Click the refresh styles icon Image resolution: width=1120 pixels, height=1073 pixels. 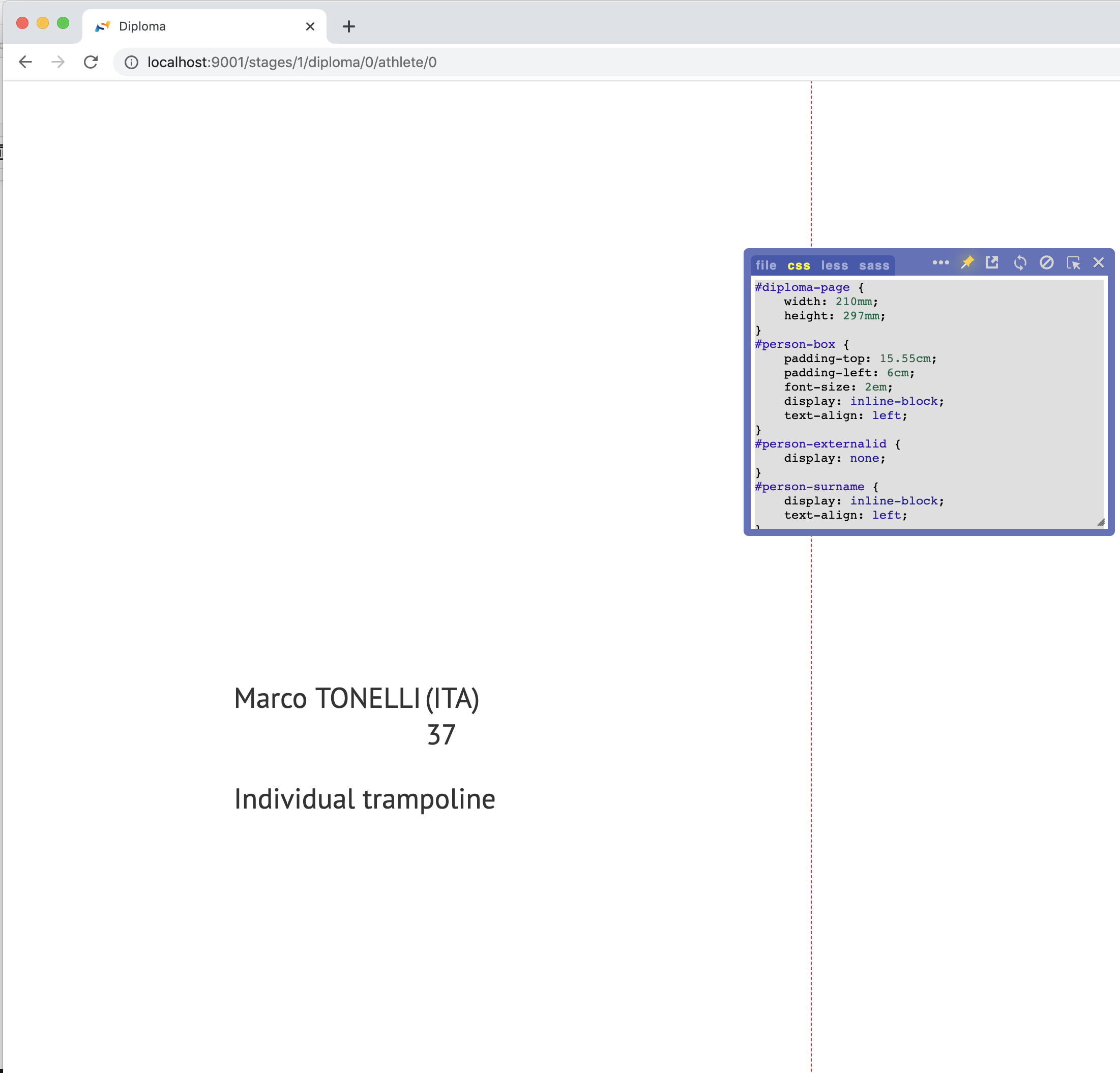[x=1019, y=263]
